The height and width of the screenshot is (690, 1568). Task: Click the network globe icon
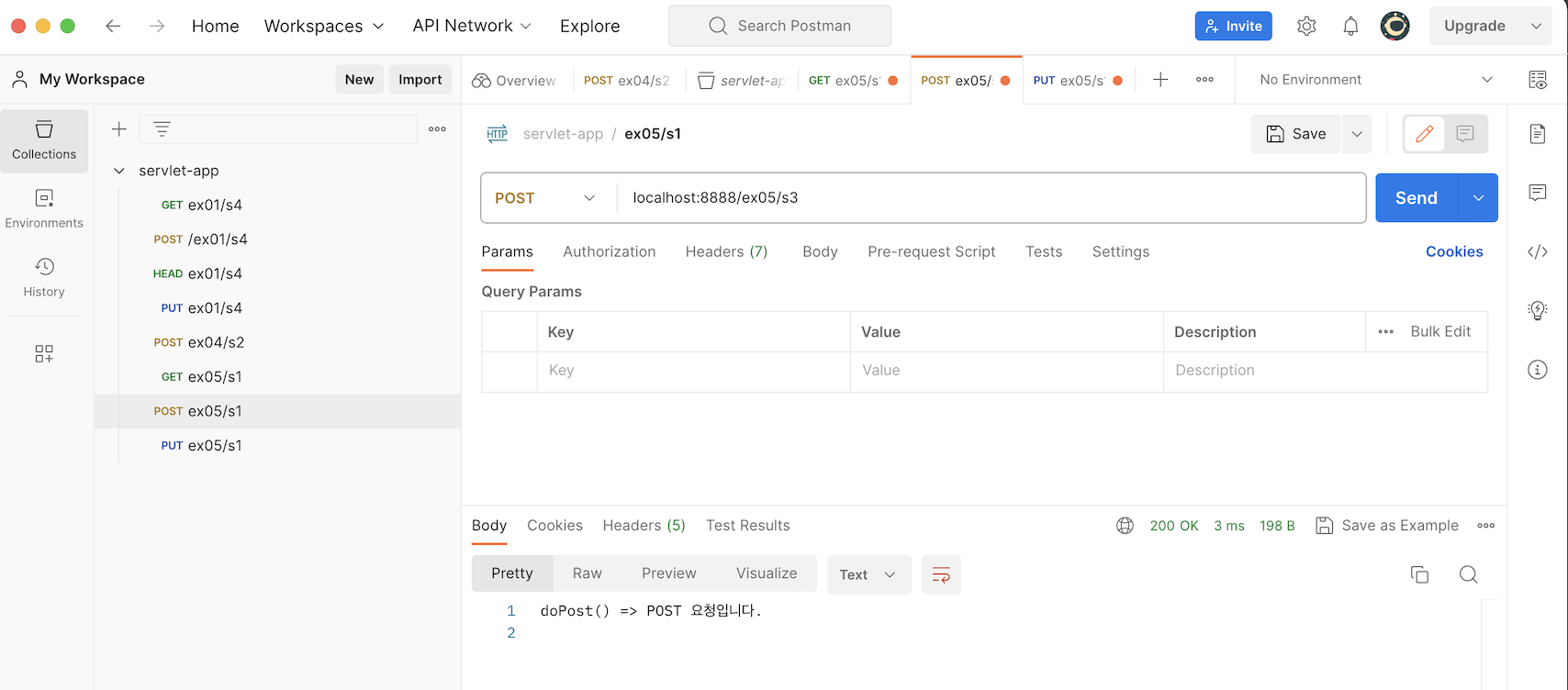point(1125,526)
